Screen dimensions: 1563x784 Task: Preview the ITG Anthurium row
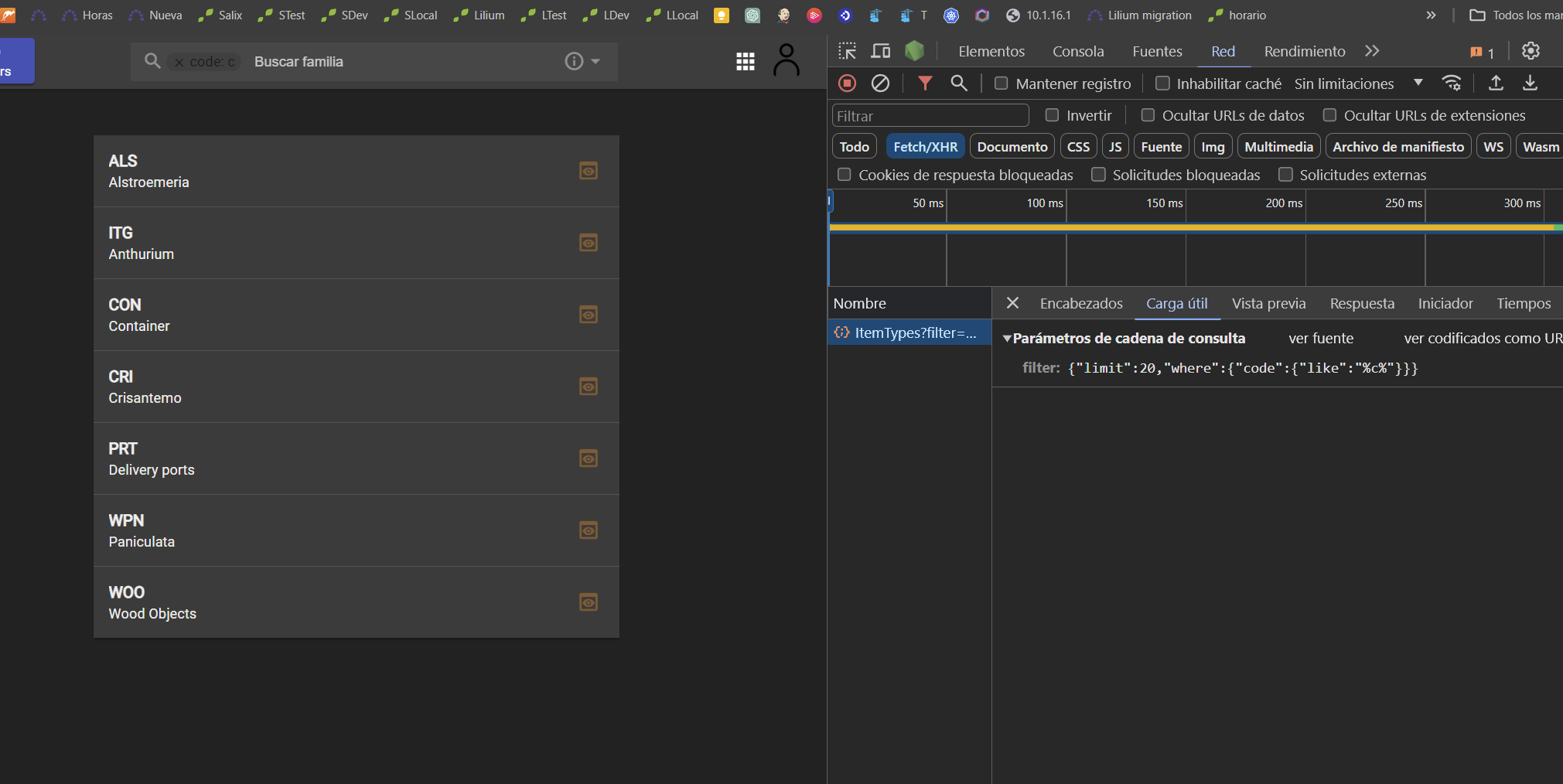[589, 243]
